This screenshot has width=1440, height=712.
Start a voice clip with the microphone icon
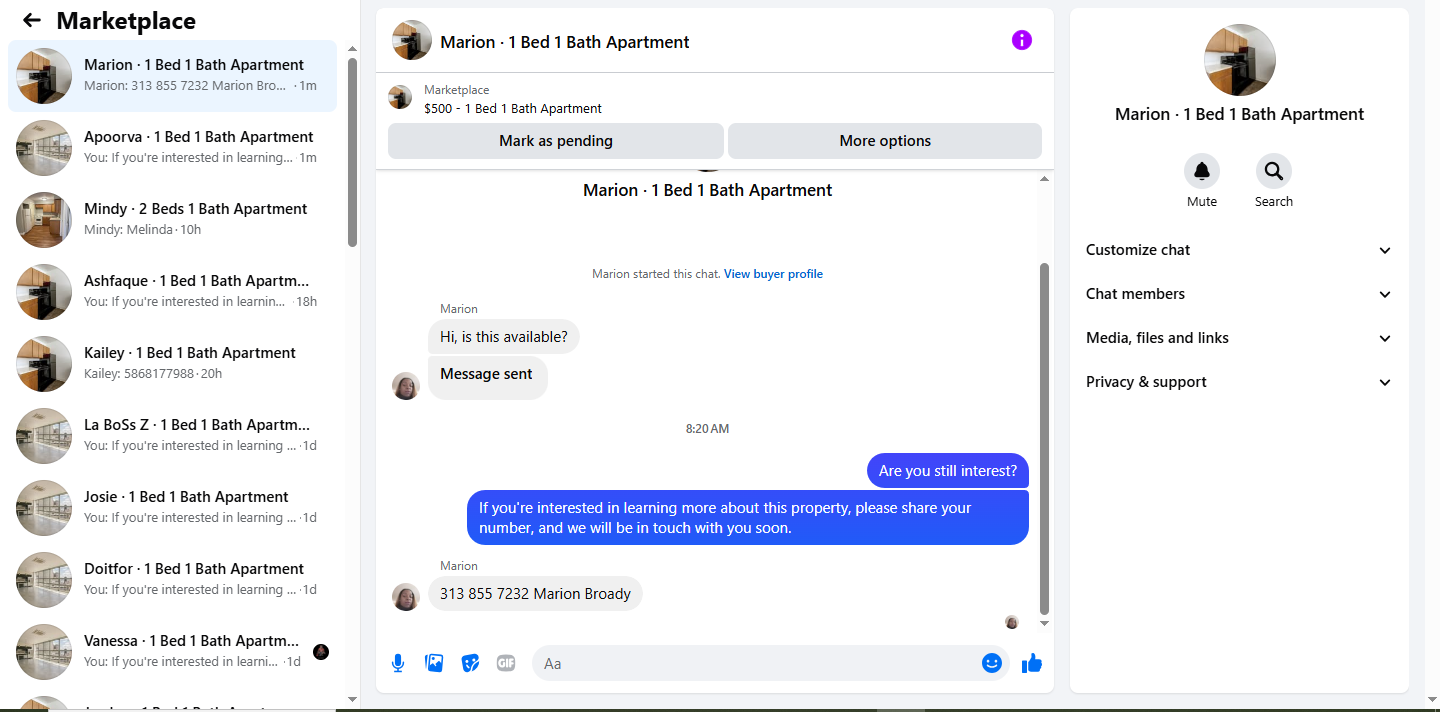[398, 663]
